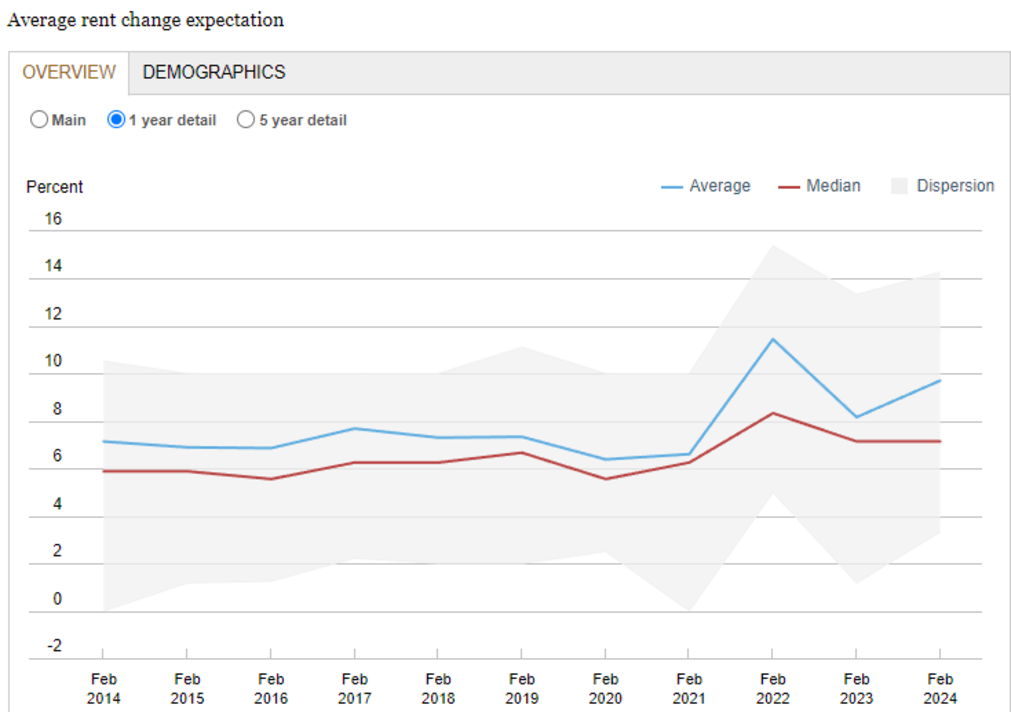Click the Feb 2024 x-axis label
Image resolution: width=1011 pixels, height=712 pixels.
point(940,688)
